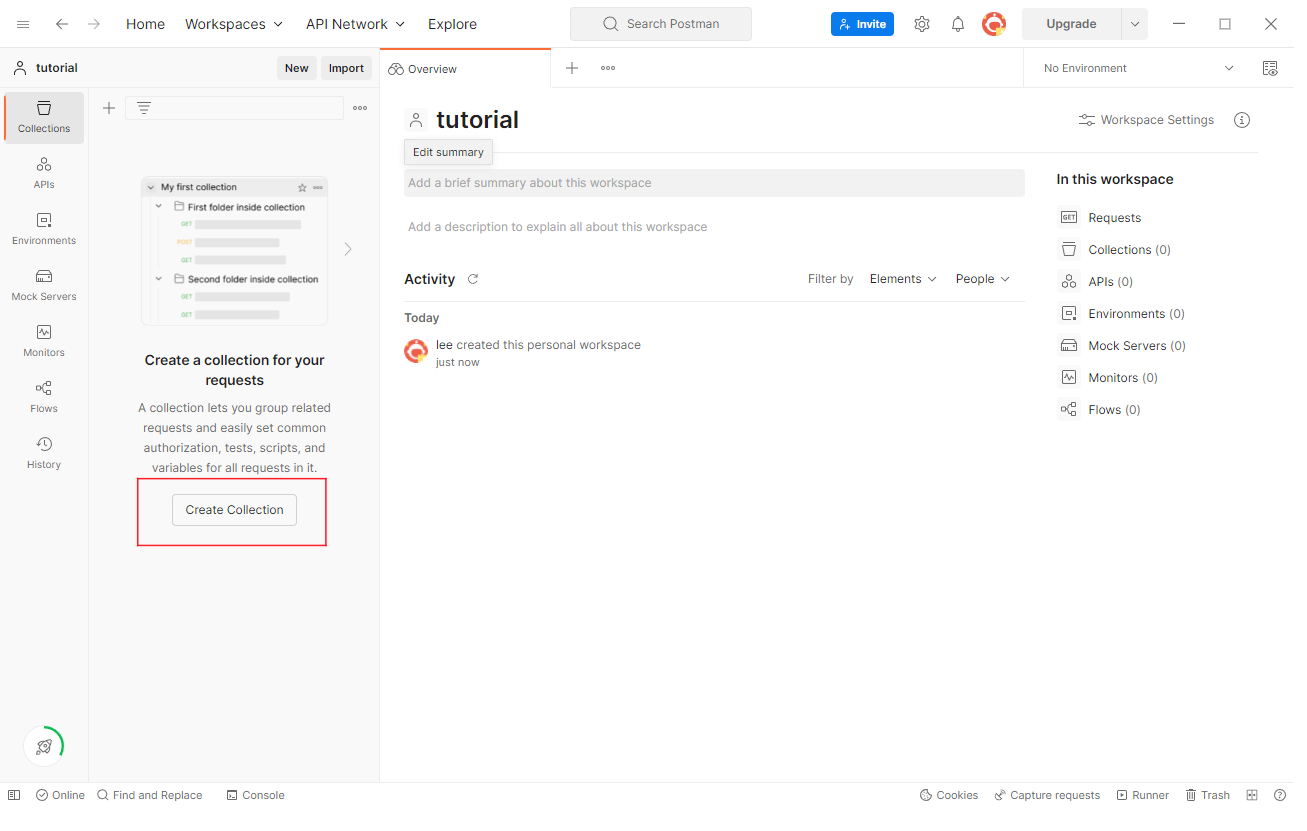Viewport: 1307px width, 831px height.
Task: Open Environments (0) in workspace list
Action: click(x=1122, y=314)
